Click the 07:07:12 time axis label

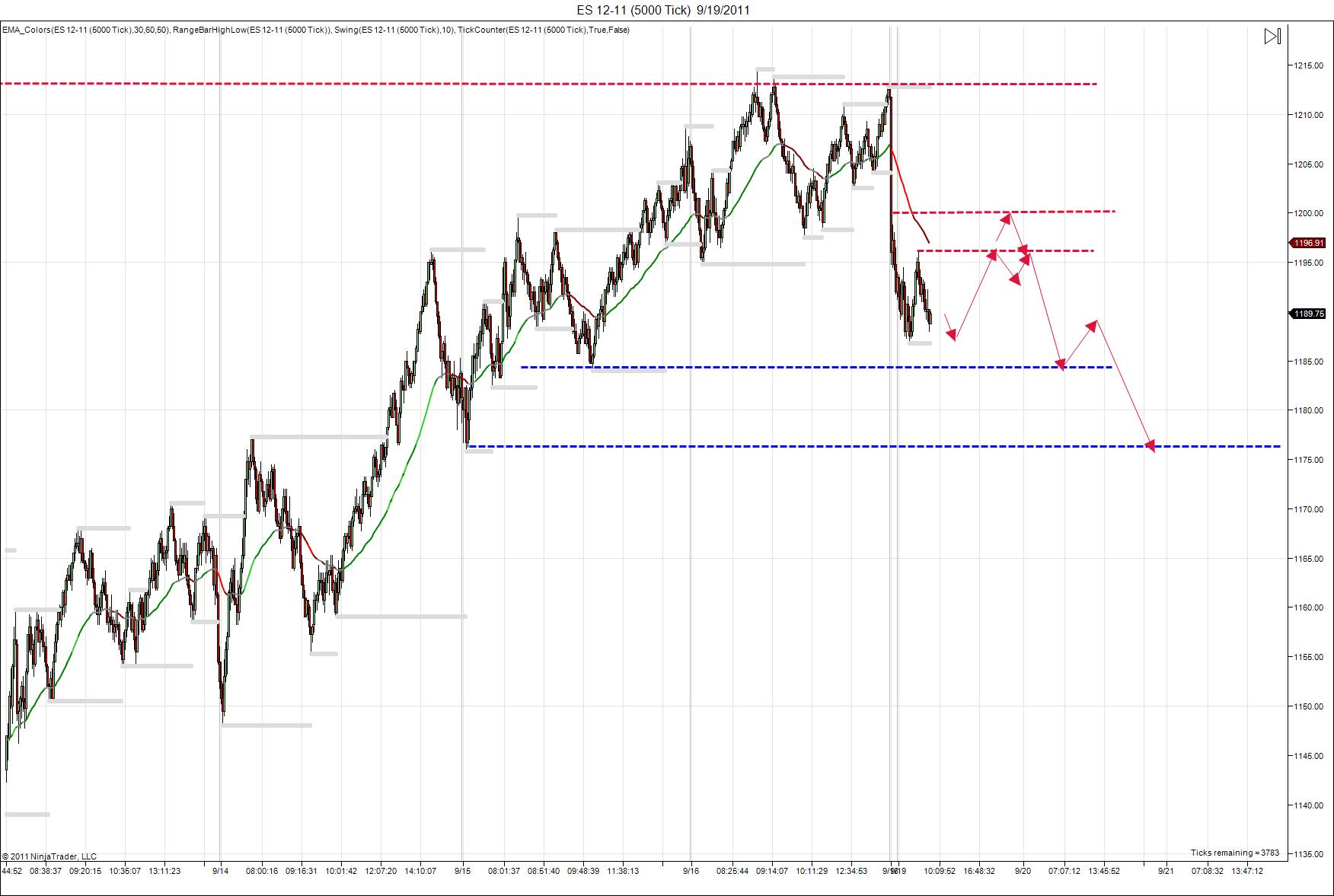coord(1064,871)
